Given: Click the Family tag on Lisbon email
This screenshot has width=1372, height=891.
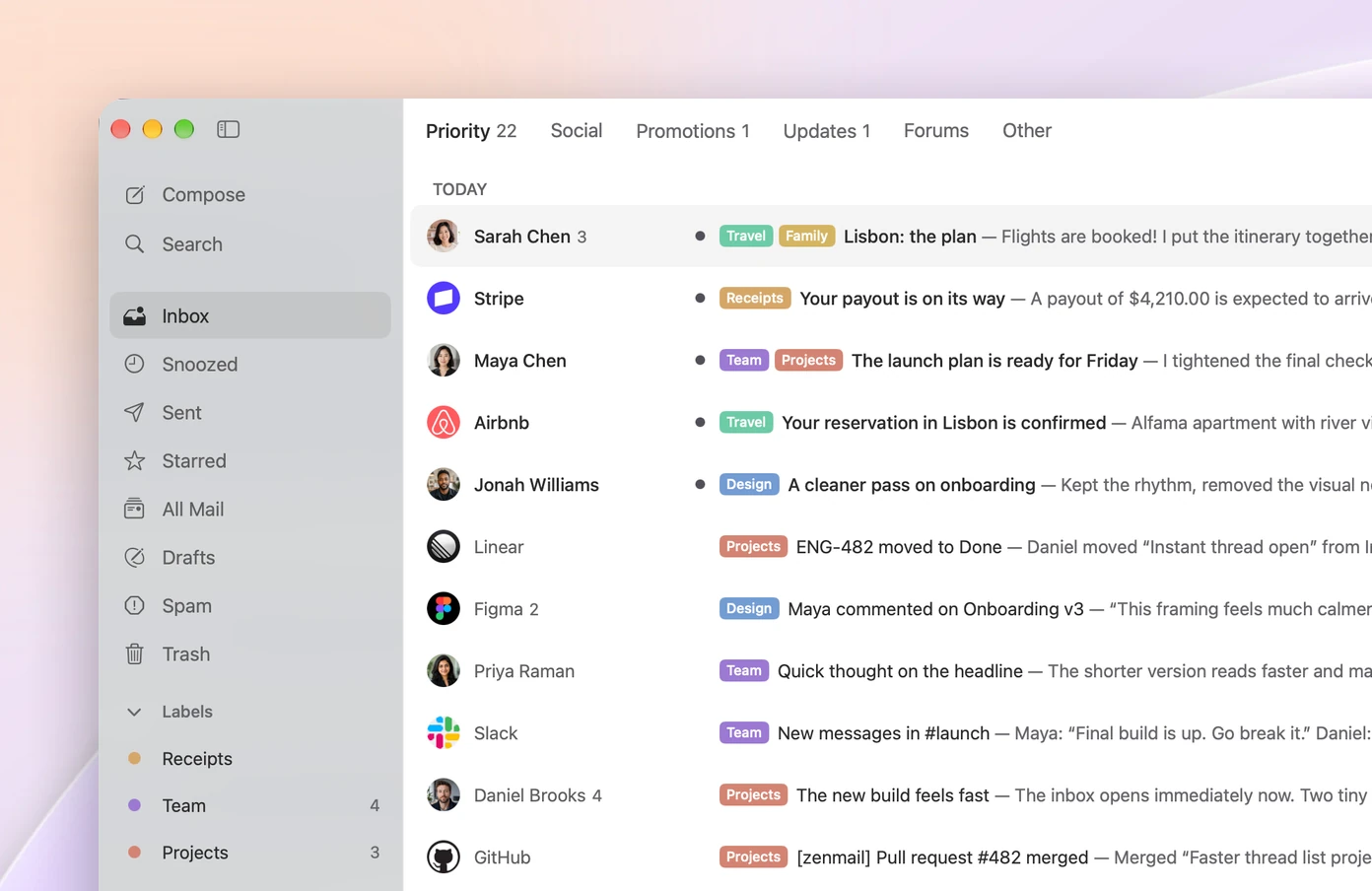Looking at the screenshot, I should [807, 236].
